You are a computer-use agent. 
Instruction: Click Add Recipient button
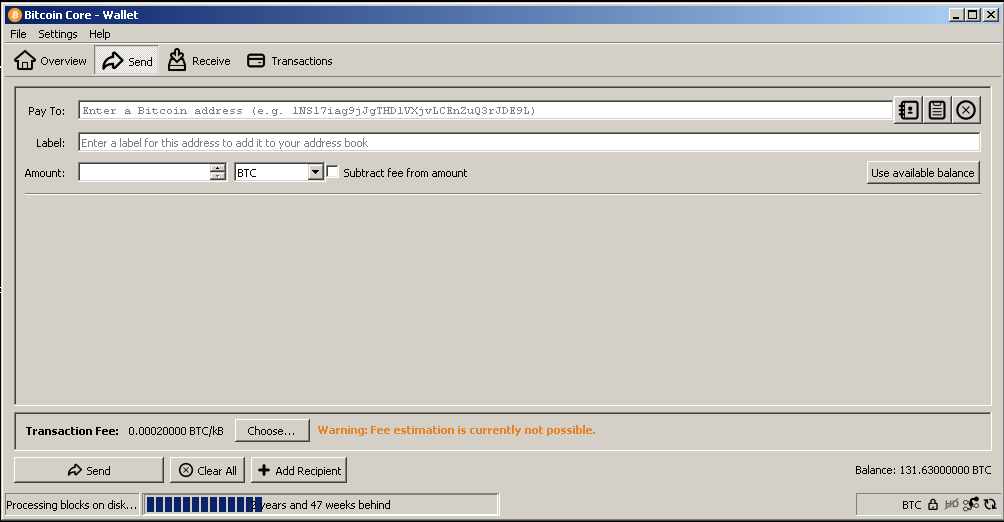pos(299,470)
